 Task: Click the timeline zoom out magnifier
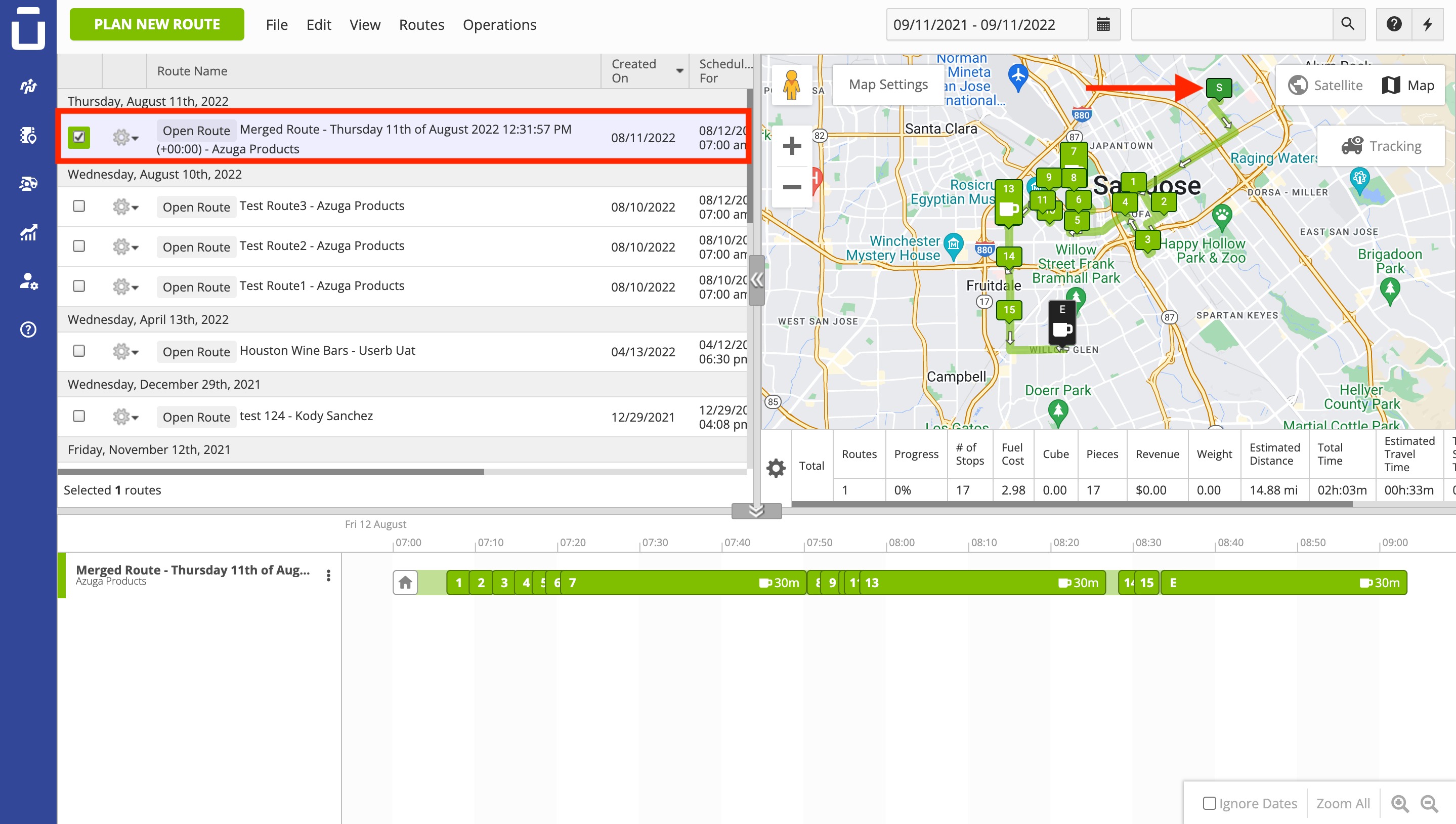[x=1429, y=804]
